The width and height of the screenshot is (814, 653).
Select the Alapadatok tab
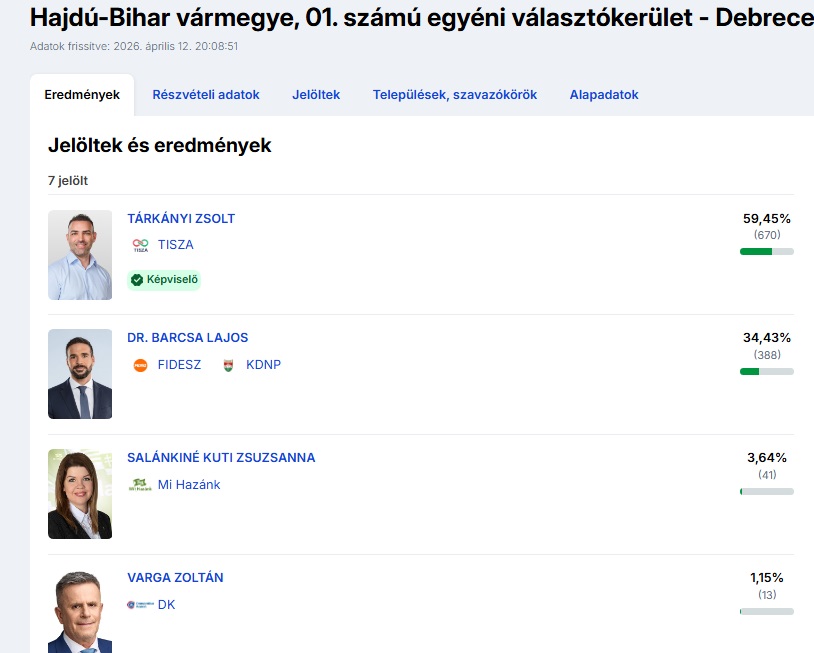coord(604,95)
